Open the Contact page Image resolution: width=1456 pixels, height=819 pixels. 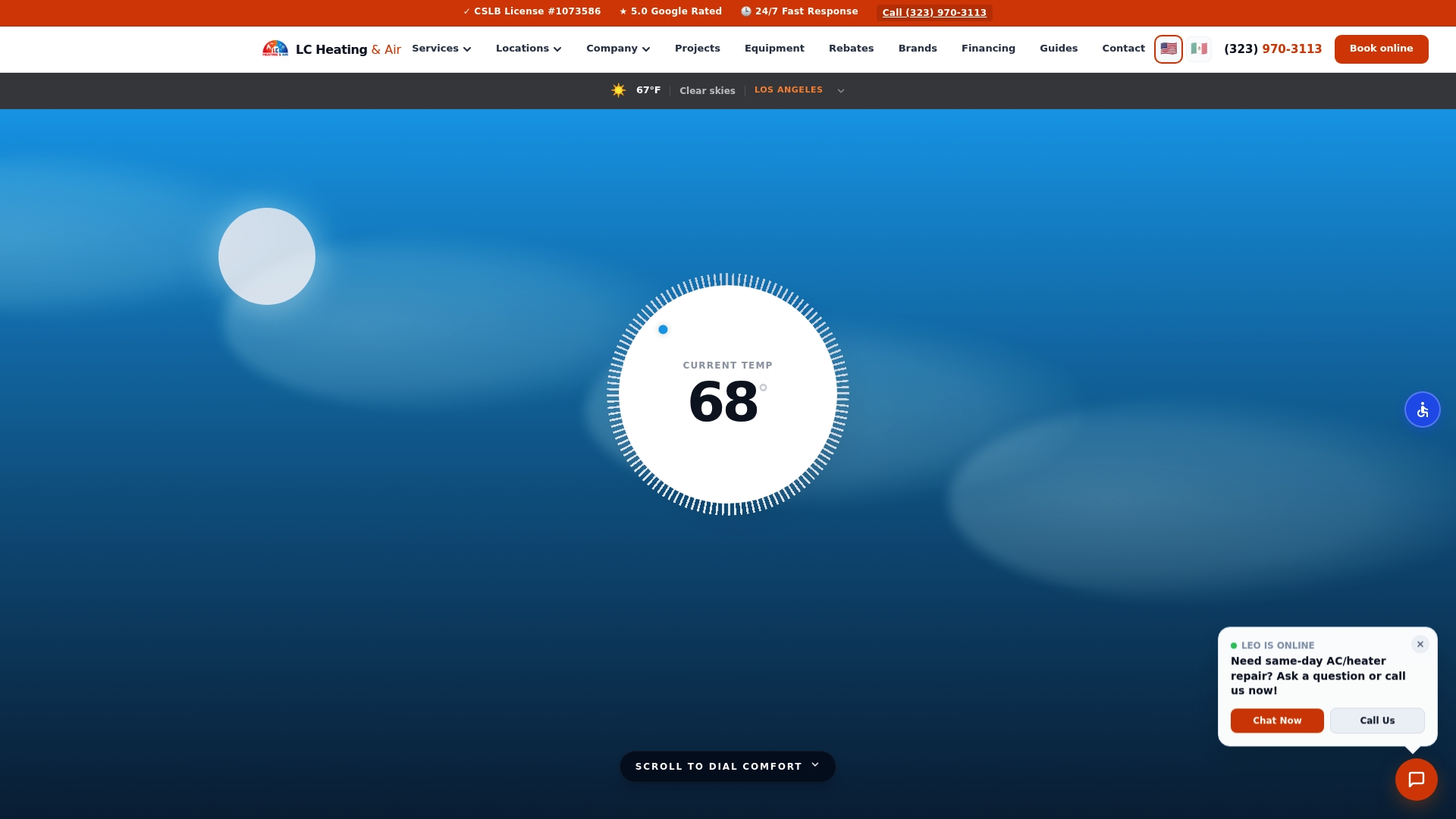tap(1123, 49)
